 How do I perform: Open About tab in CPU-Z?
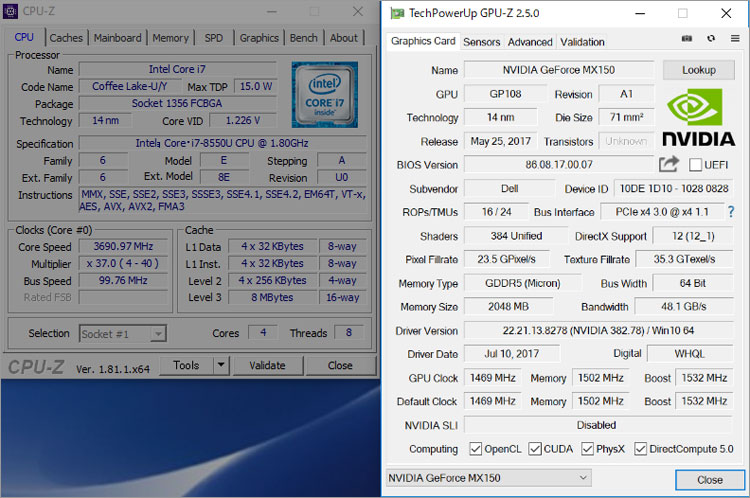(343, 38)
